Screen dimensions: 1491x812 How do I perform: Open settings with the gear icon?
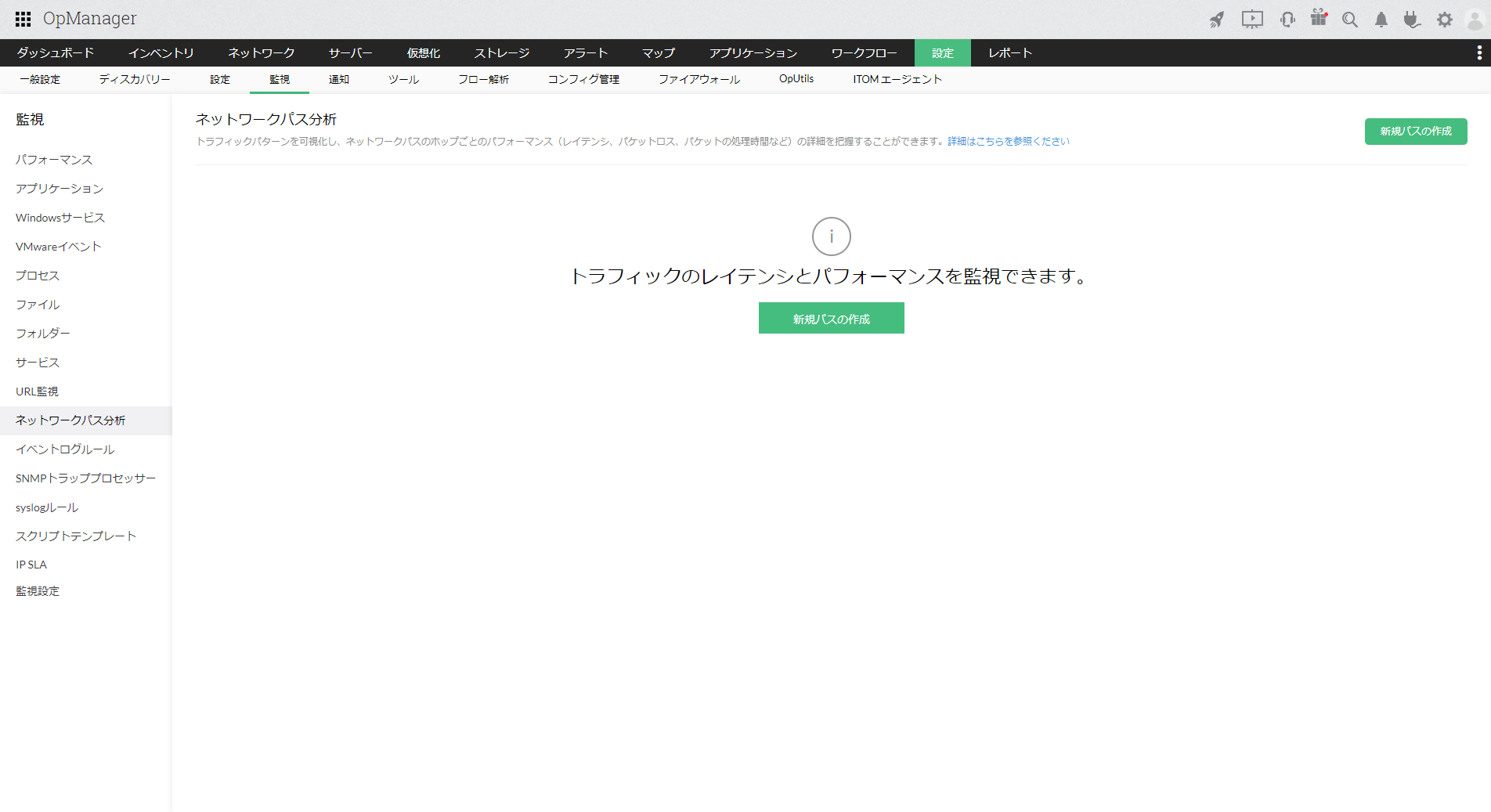[1444, 19]
